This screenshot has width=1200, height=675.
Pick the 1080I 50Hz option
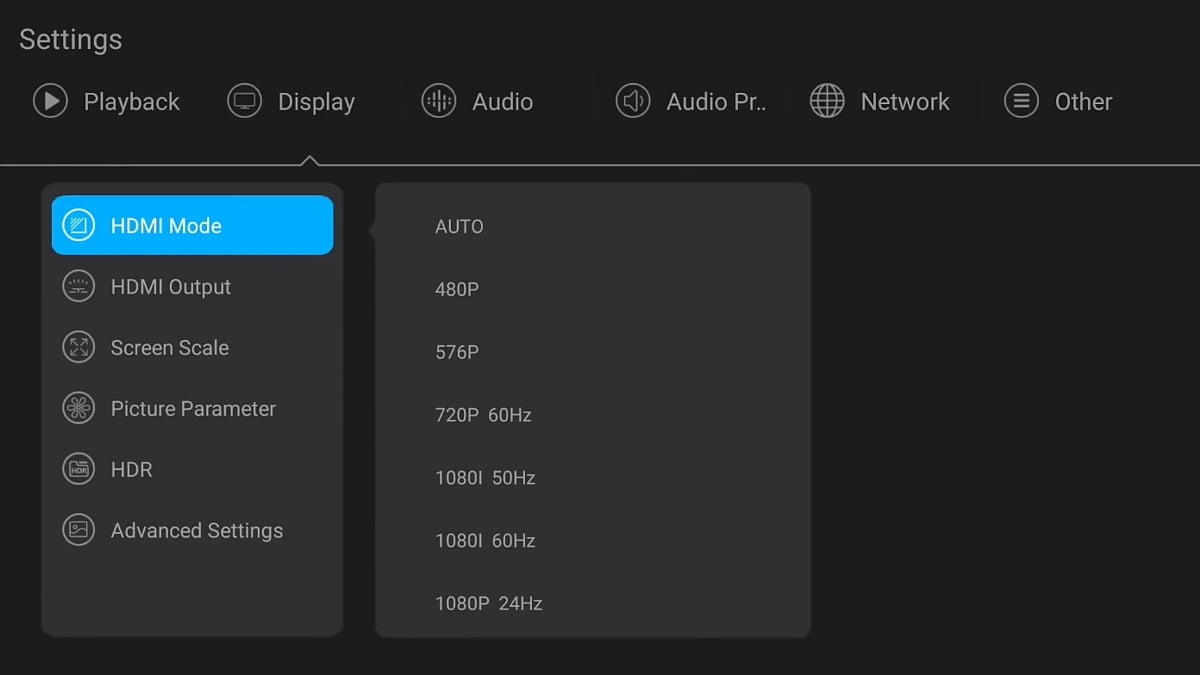coord(485,478)
